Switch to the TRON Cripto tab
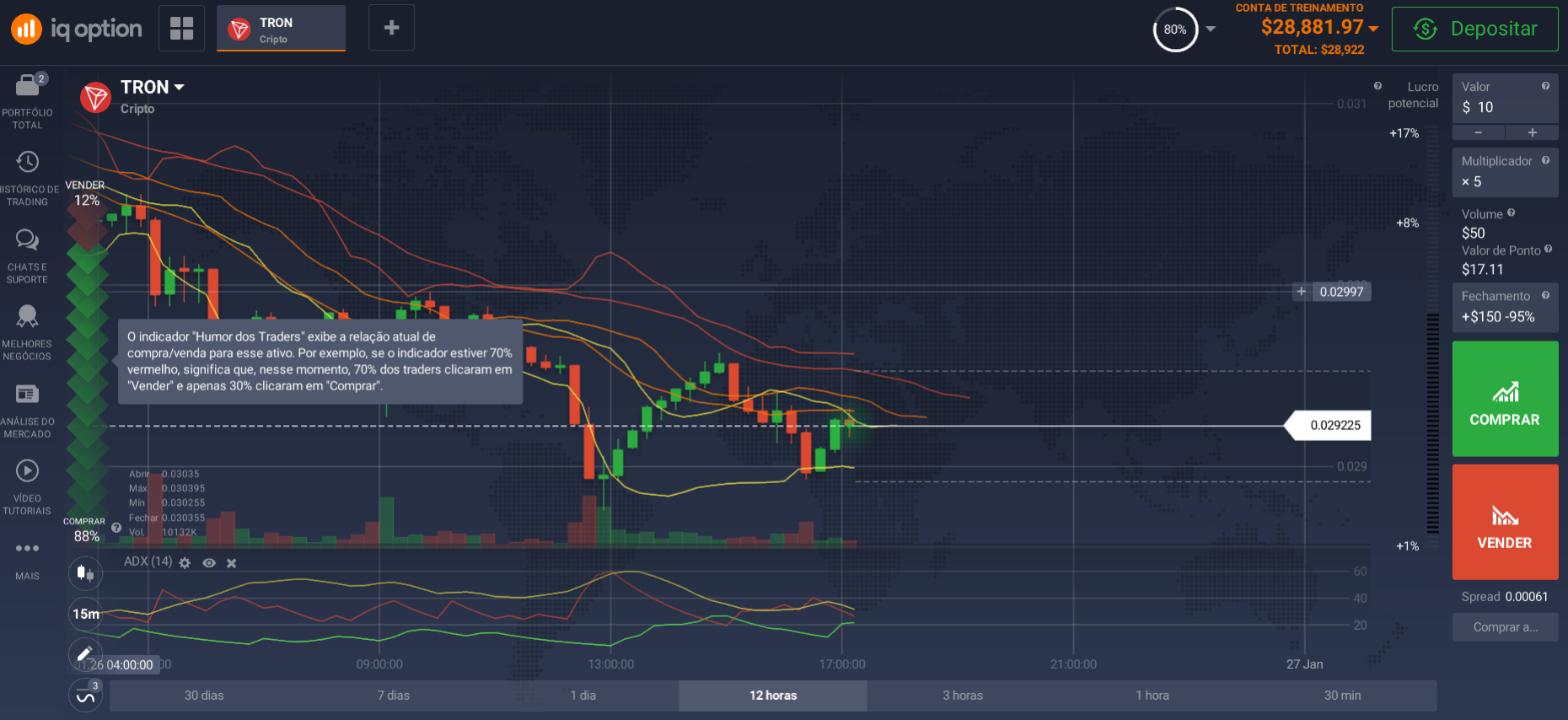The width and height of the screenshot is (1568, 720). [x=281, y=29]
